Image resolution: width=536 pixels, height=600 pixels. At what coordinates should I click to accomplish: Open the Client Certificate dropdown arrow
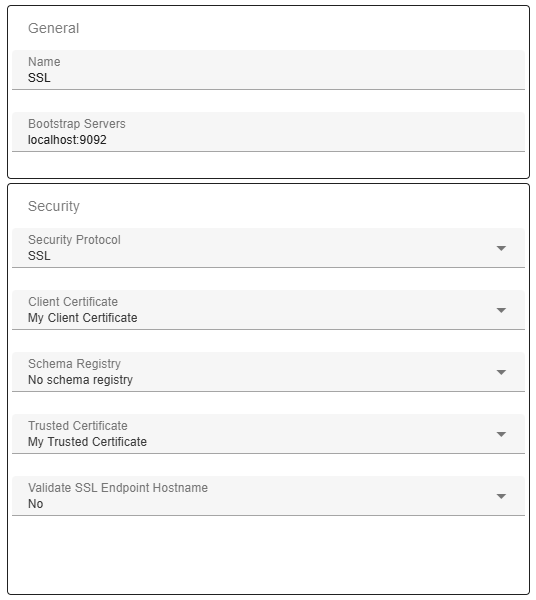[x=501, y=310]
